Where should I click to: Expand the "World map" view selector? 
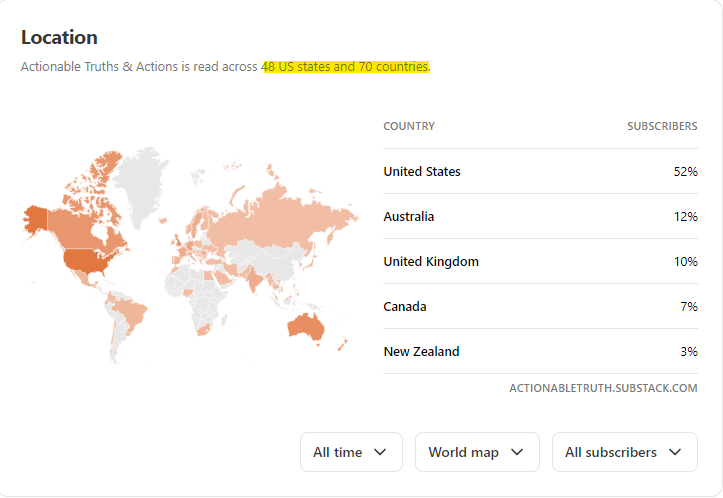coord(476,452)
